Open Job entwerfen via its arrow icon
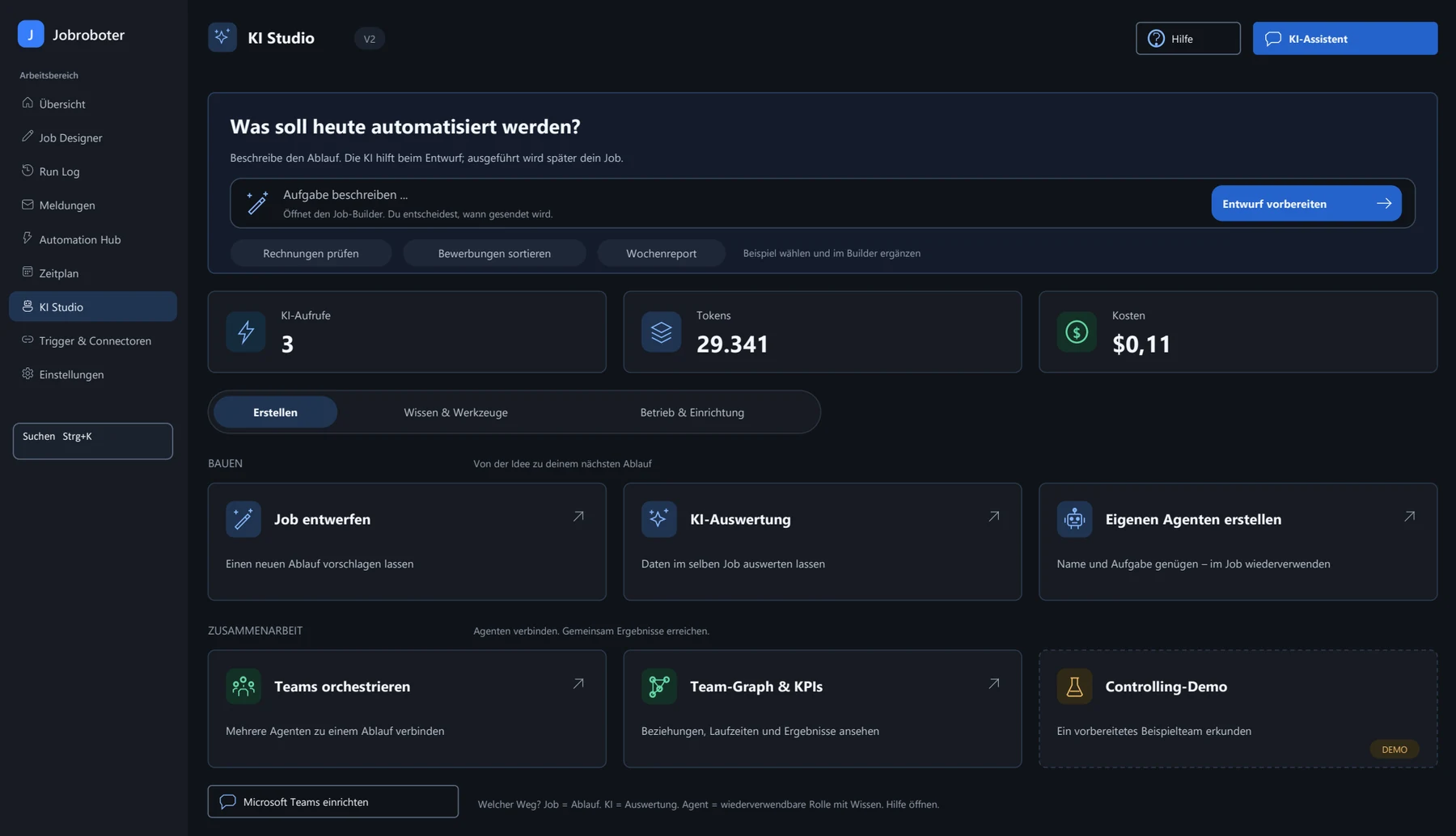 pyautogui.click(x=578, y=516)
